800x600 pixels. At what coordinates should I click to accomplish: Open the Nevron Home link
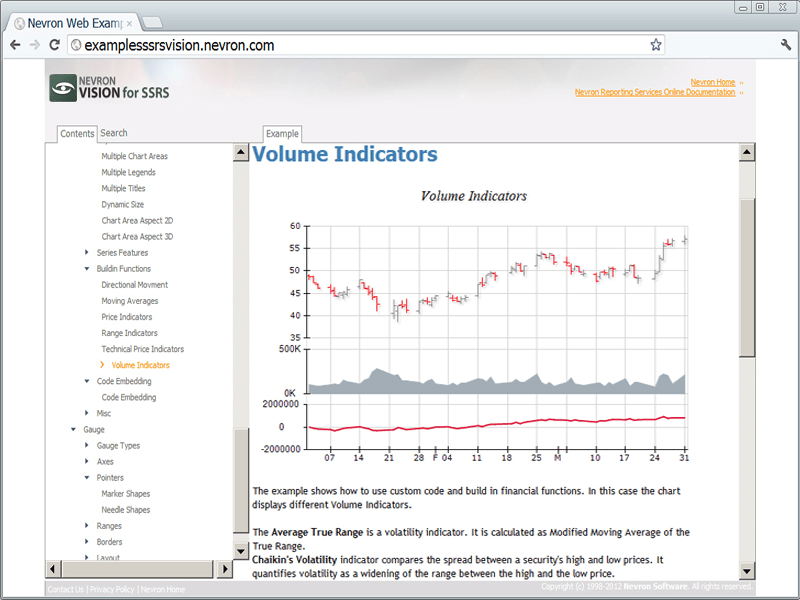(712, 82)
